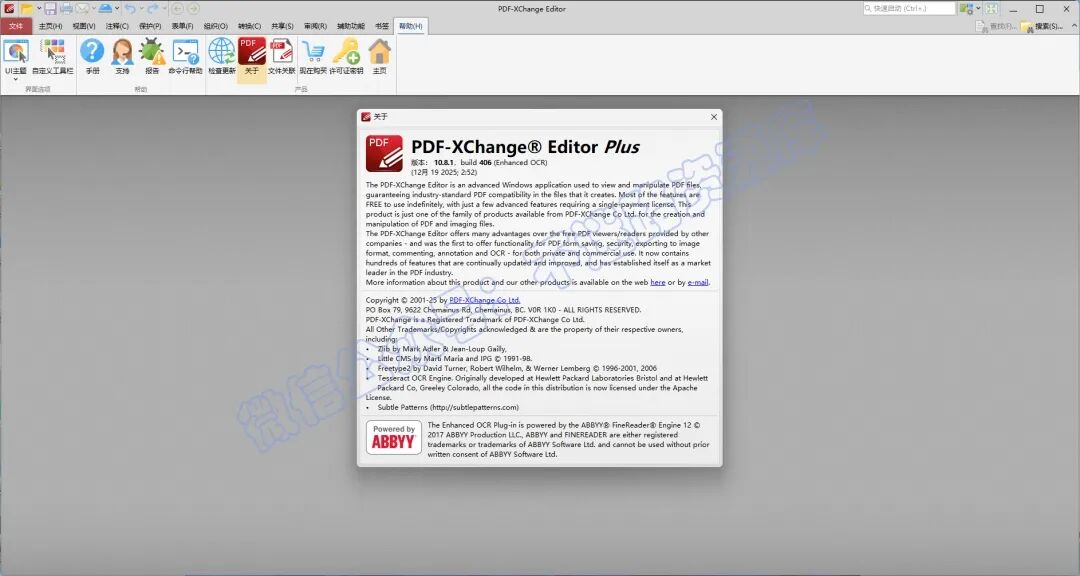Screen dimensions: 1080x576
Task: Switch to the 组织(O) organize tab
Action: [x=216, y=26]
